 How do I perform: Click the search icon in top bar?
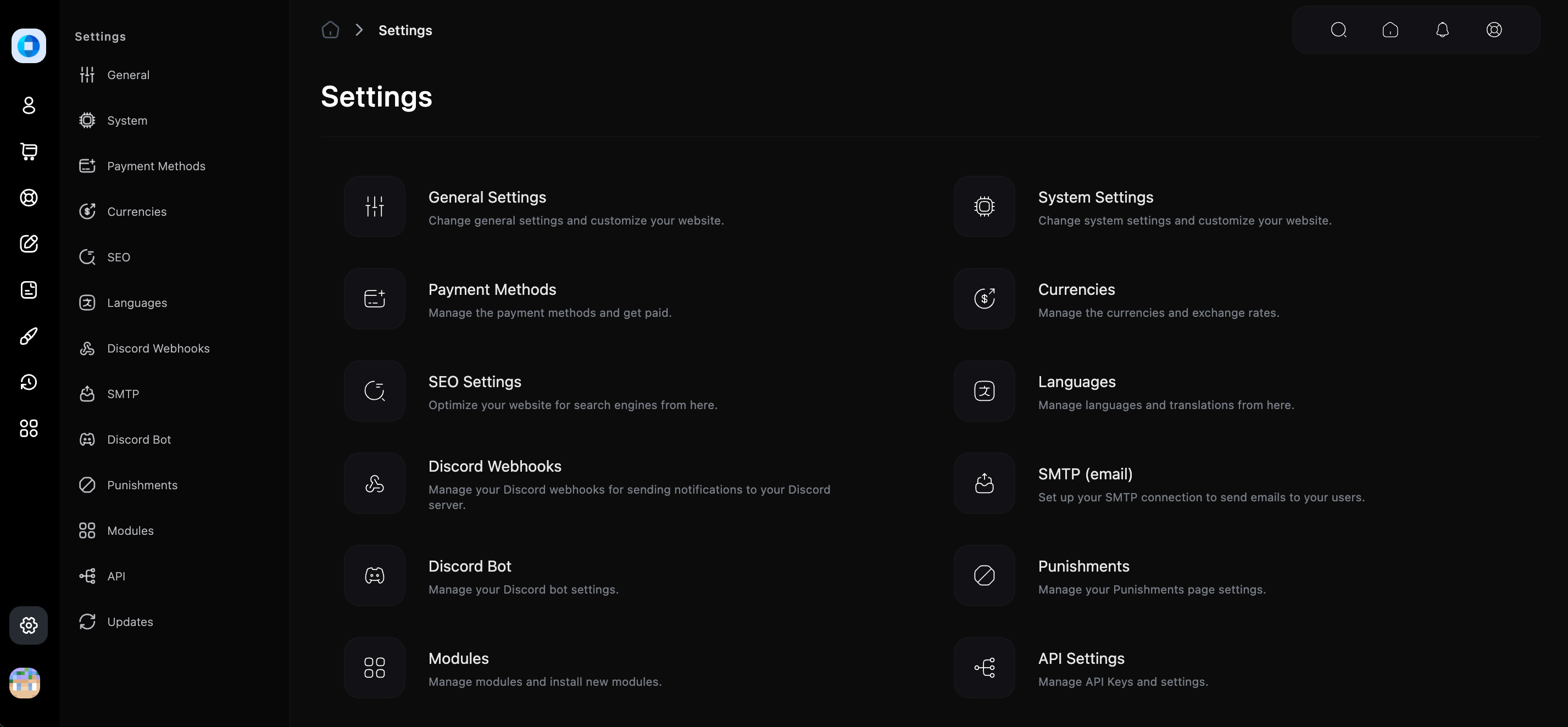click(1339, 29)
